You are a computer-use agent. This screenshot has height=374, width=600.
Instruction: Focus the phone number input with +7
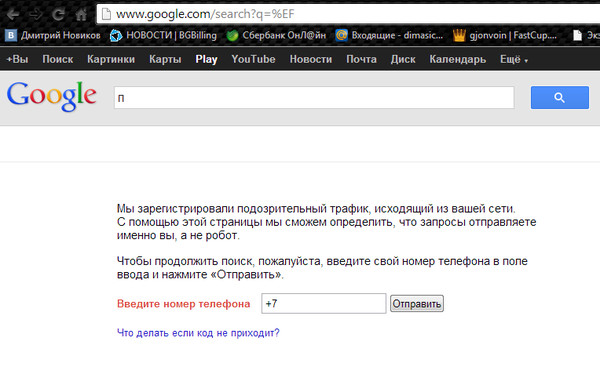tap(323, 304)
